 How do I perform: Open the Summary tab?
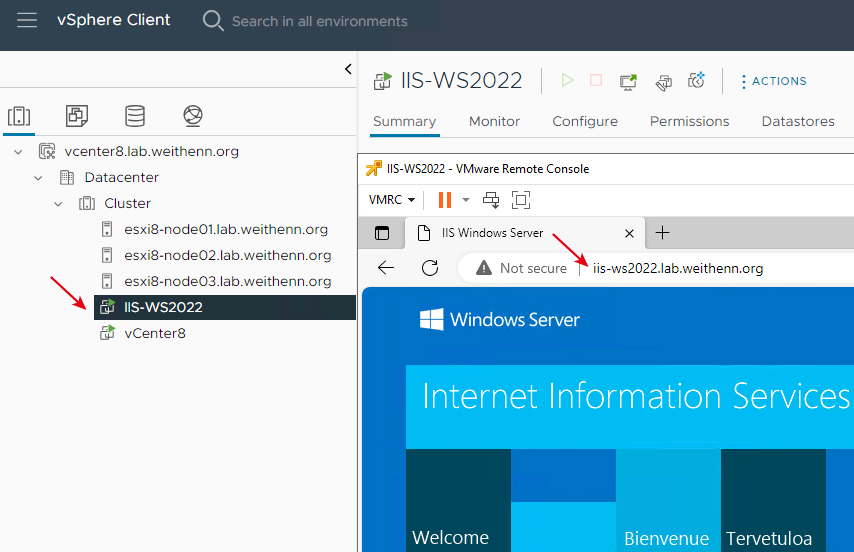click(404, 121)
